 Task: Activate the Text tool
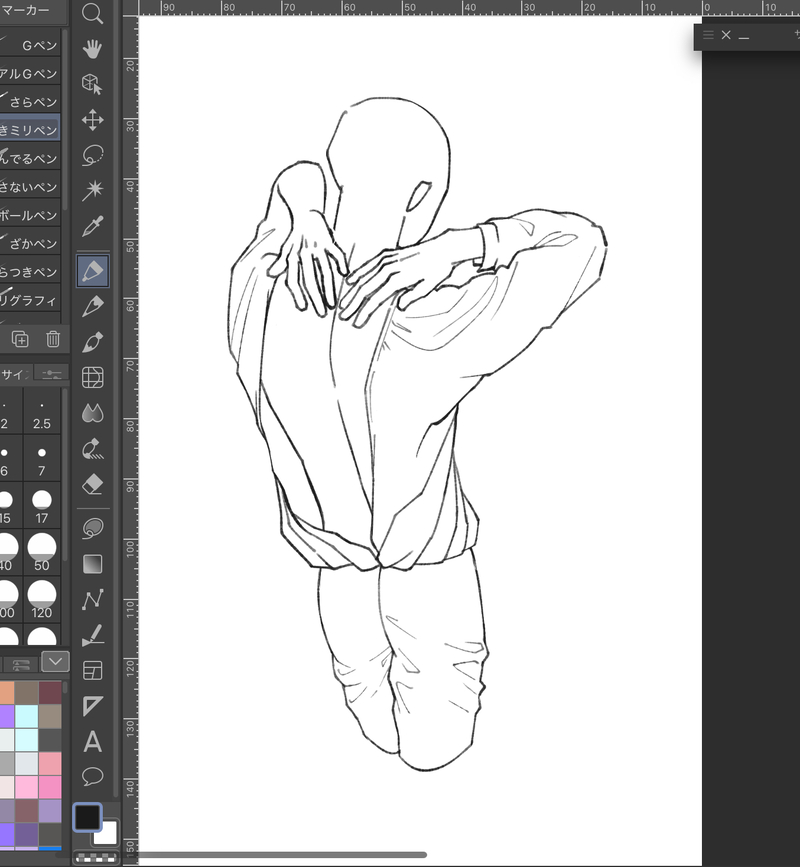[x=92, y=741]
